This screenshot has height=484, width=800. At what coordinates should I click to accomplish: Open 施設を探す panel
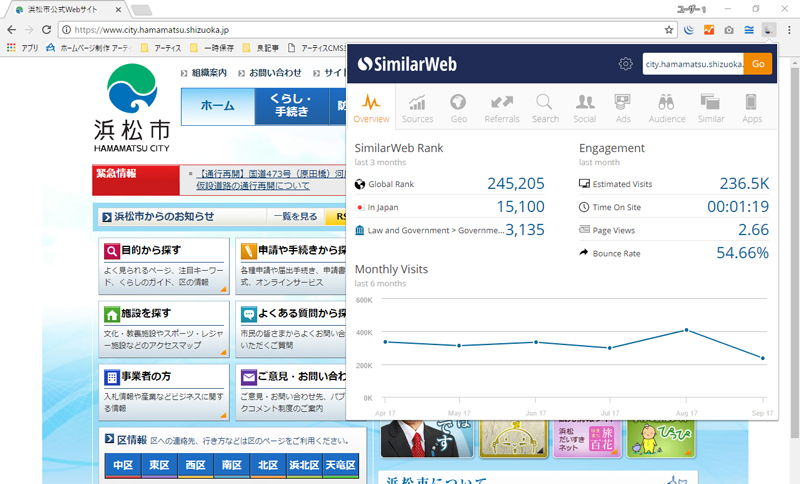pos(164,329)
